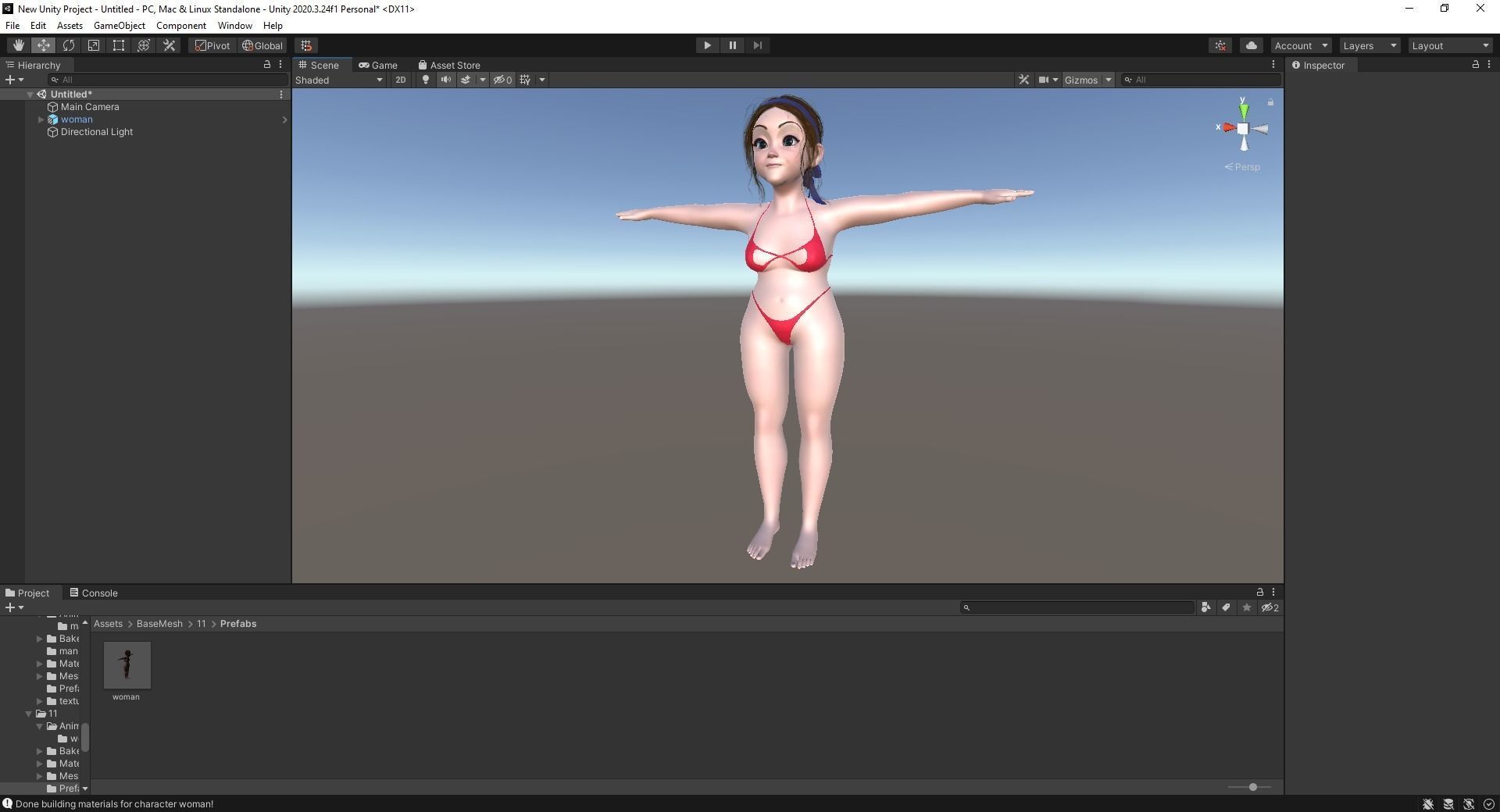
Task: Click the cache server status icon
Action: tap(1448, 804)
